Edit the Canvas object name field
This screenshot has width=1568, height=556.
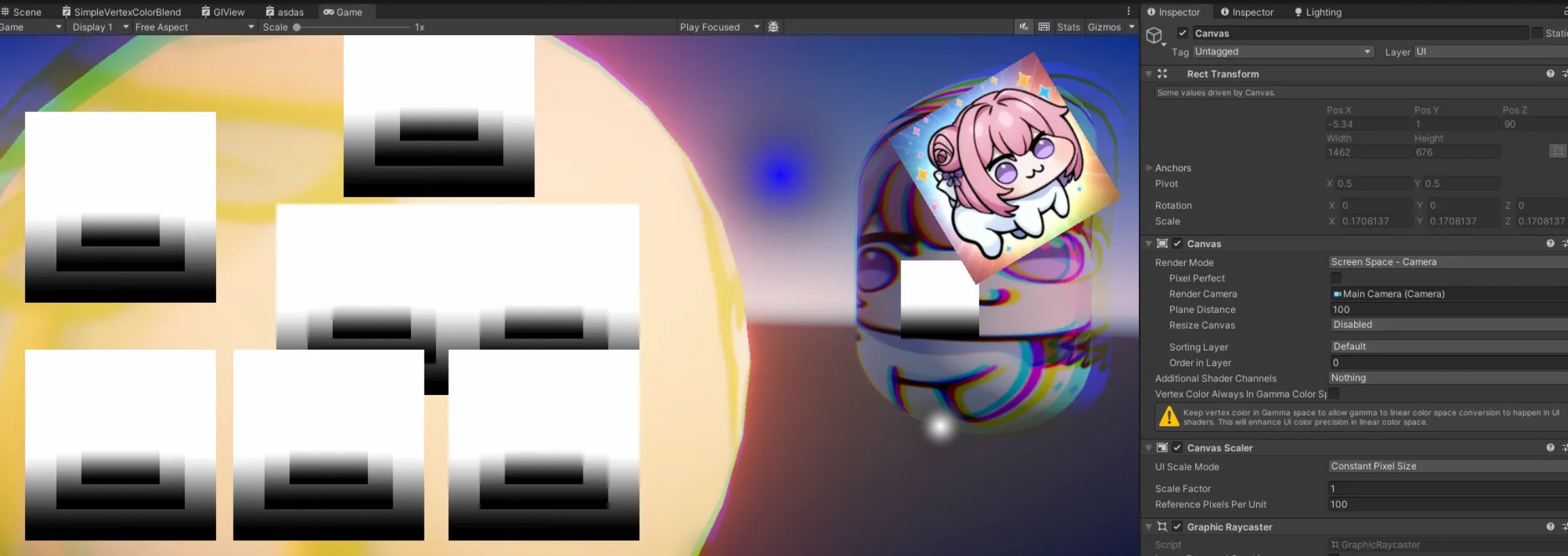click(1360, 33)
